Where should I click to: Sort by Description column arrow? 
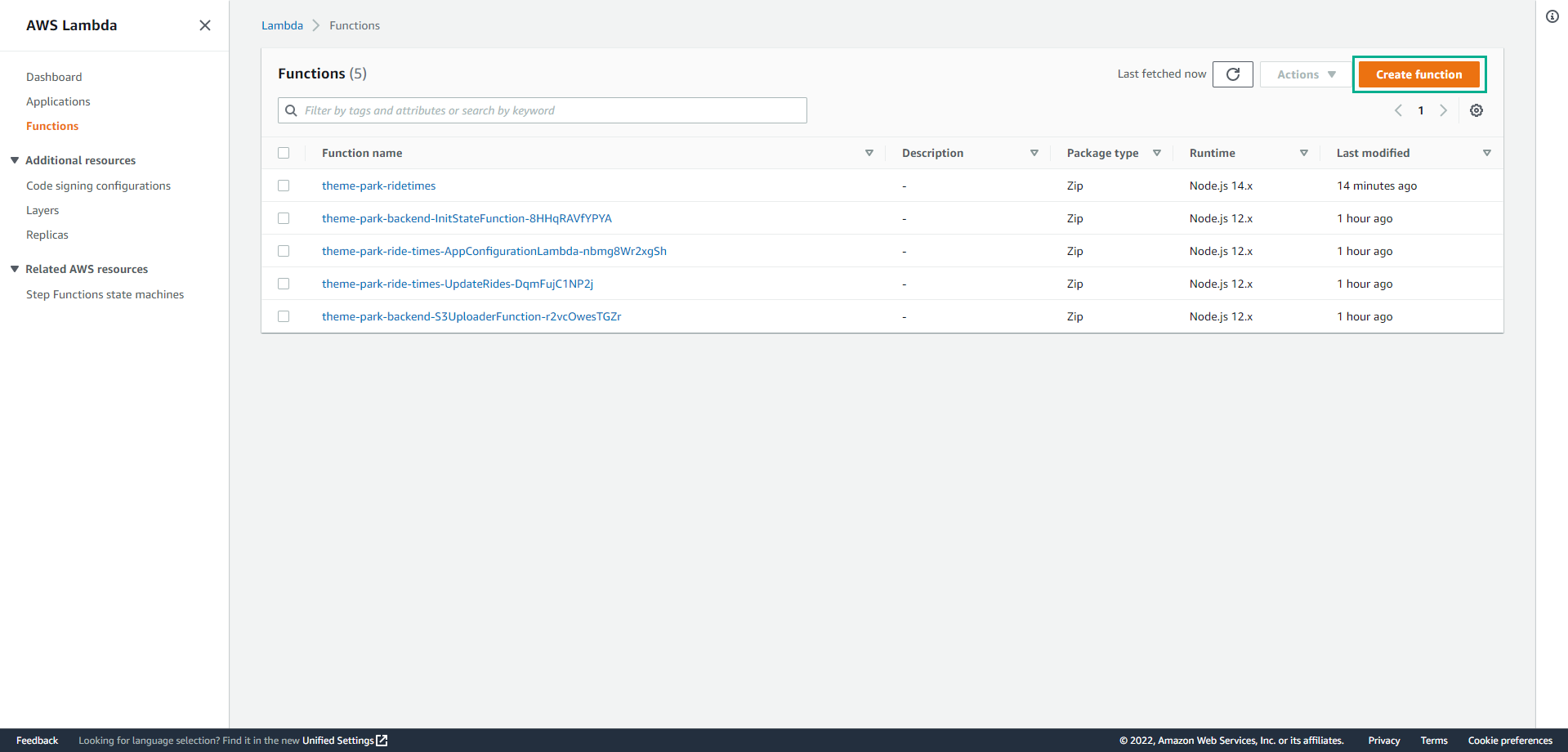click(x=1034, y=153)
